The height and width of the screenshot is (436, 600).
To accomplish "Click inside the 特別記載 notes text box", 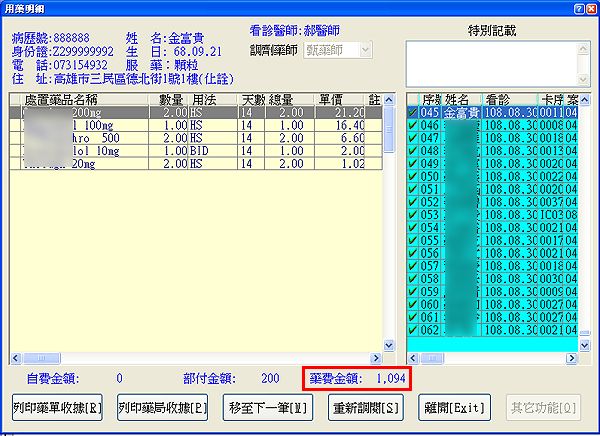I will click(490, 62).
